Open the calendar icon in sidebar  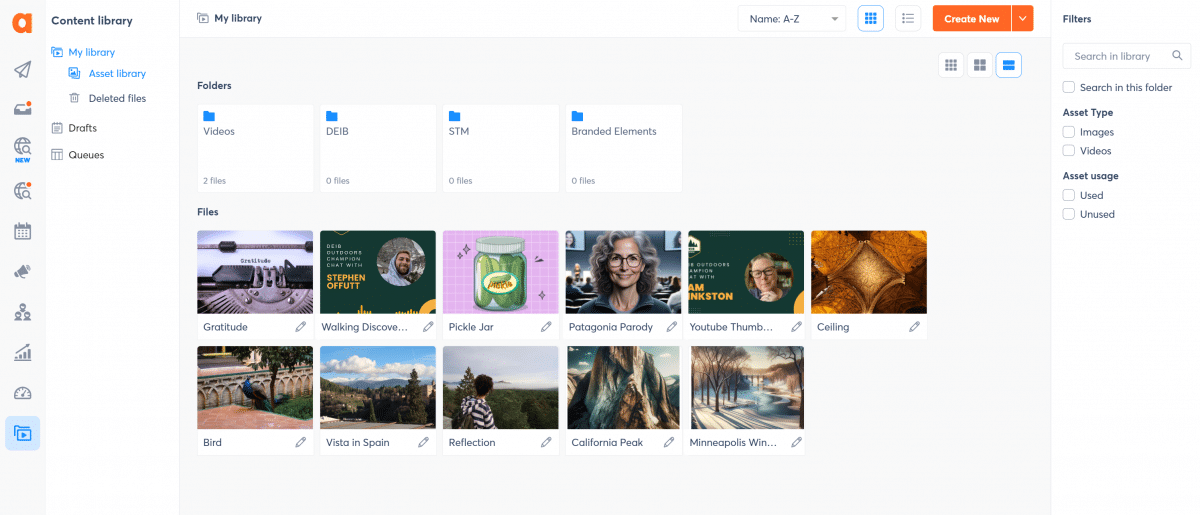pyautogui.click(x=22, y=231)
